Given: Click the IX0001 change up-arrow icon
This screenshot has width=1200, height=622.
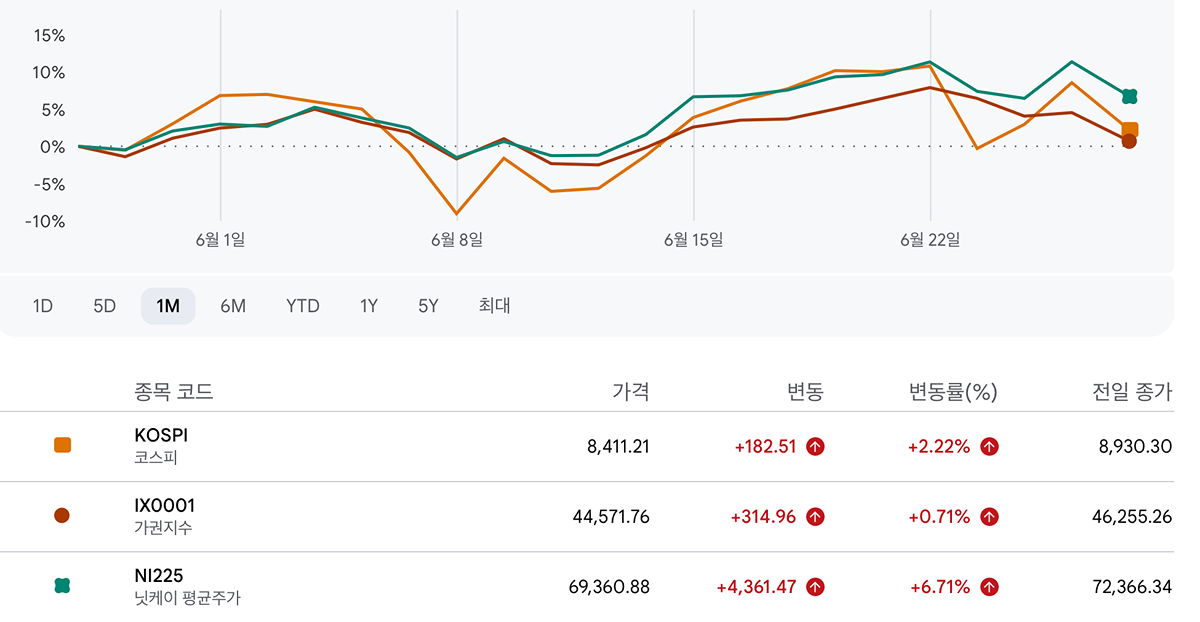Looking at the screenshot, I should click(x=815, y=517).
